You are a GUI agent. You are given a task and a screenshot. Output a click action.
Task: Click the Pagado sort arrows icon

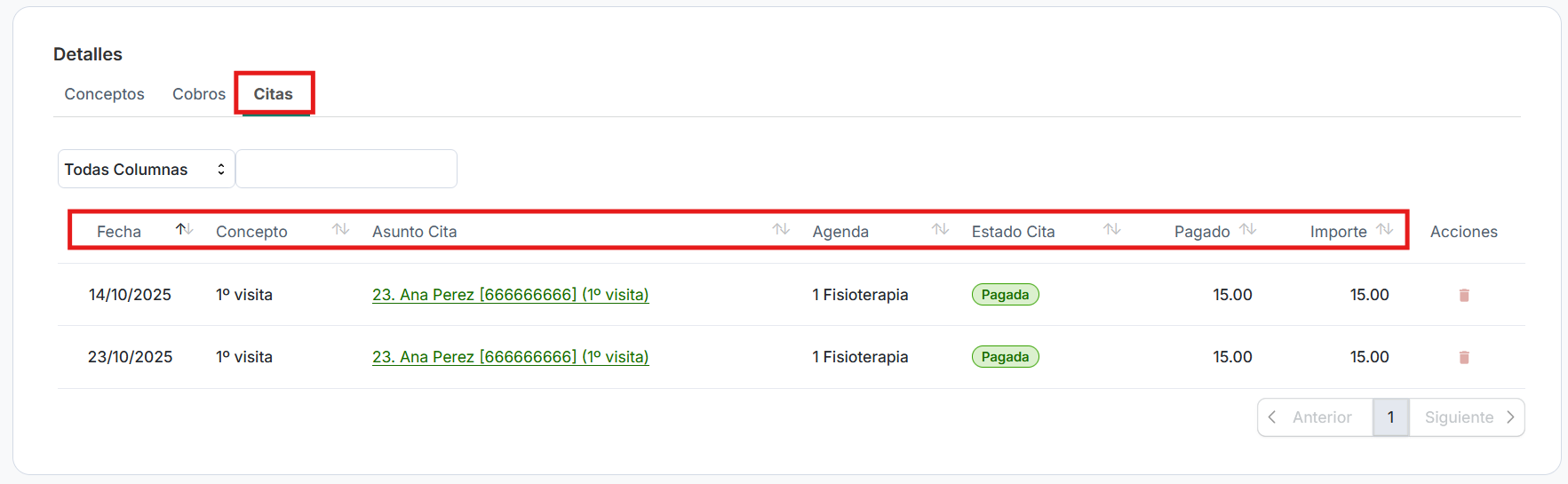[1248, 230]
